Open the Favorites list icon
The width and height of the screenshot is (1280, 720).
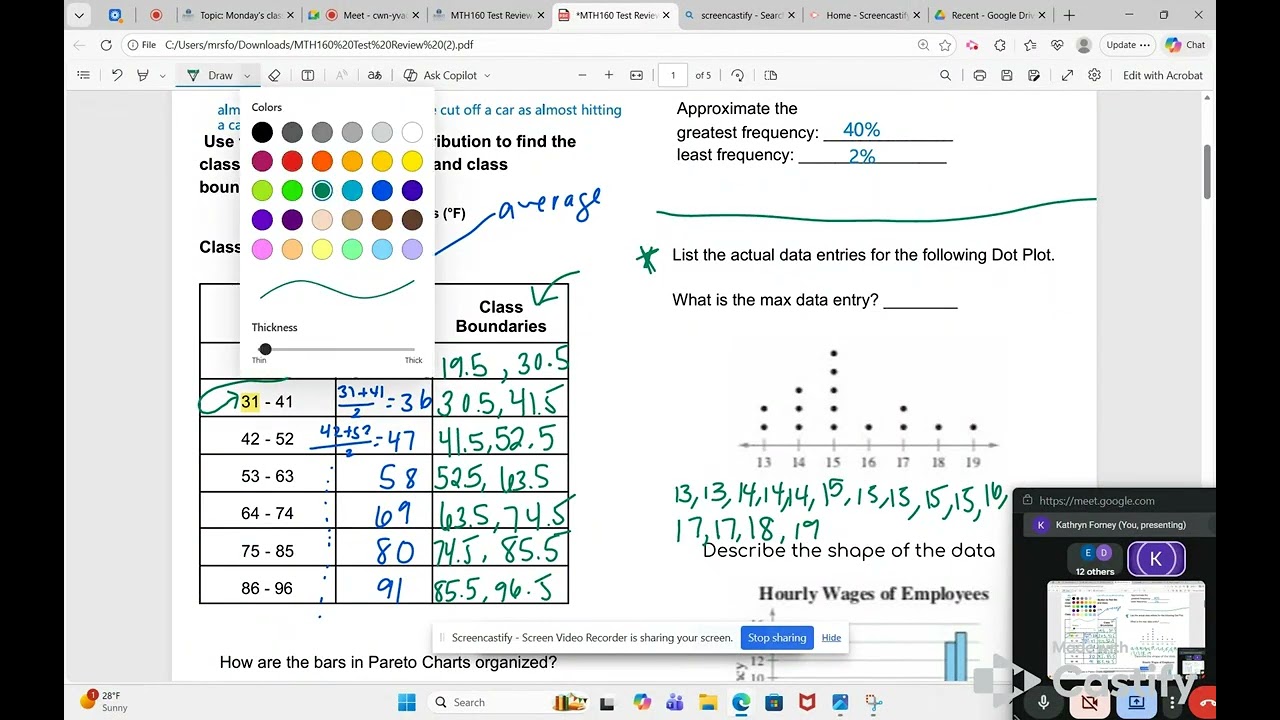coord(1028,45)
